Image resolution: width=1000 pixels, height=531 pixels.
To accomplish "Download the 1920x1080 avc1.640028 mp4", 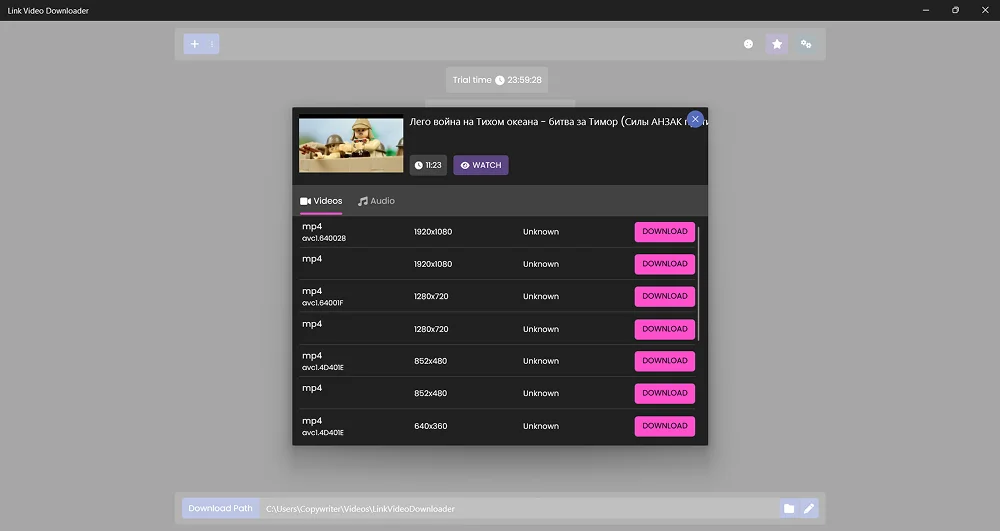I will [x=664, y=232].
